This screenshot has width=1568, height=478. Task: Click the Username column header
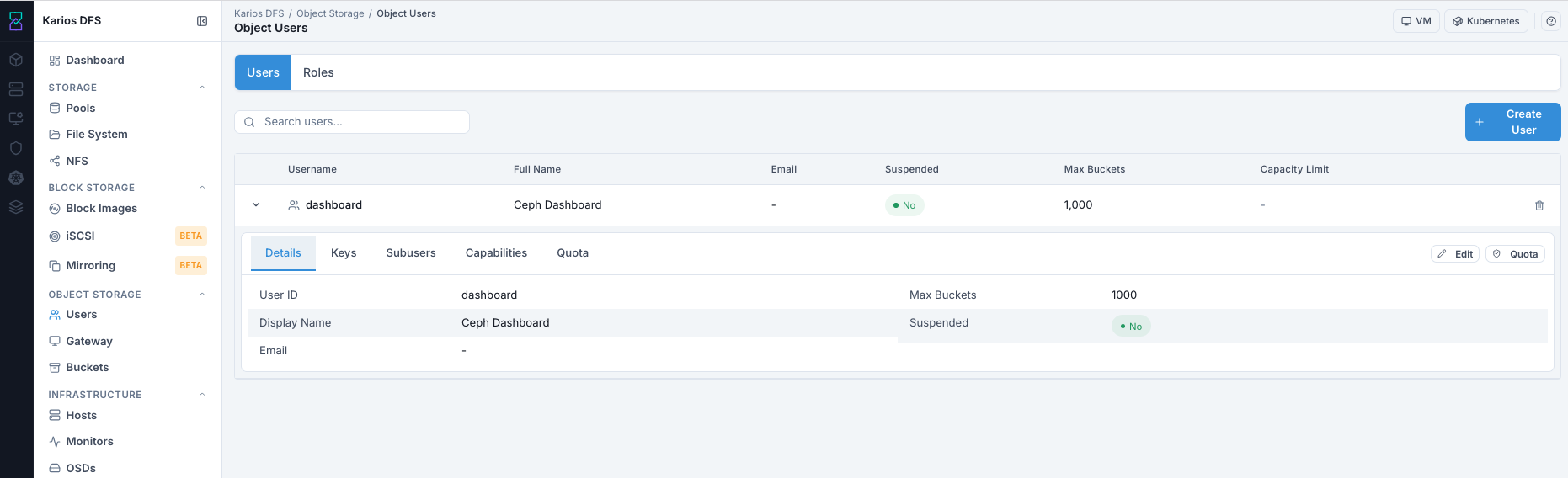click(312, 169)
